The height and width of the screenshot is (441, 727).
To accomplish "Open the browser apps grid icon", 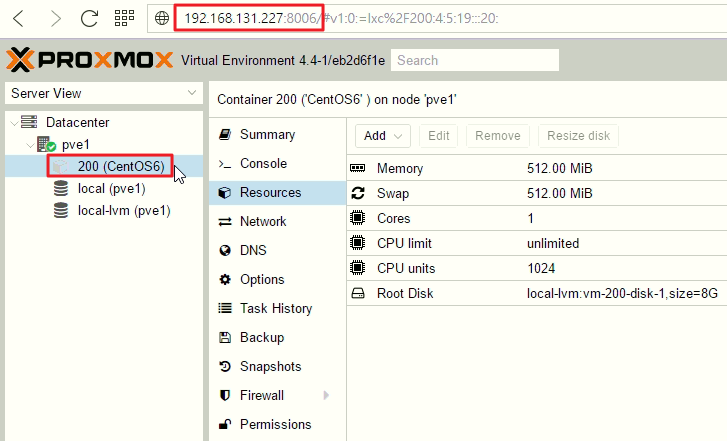I will click(x=124, y=18).
